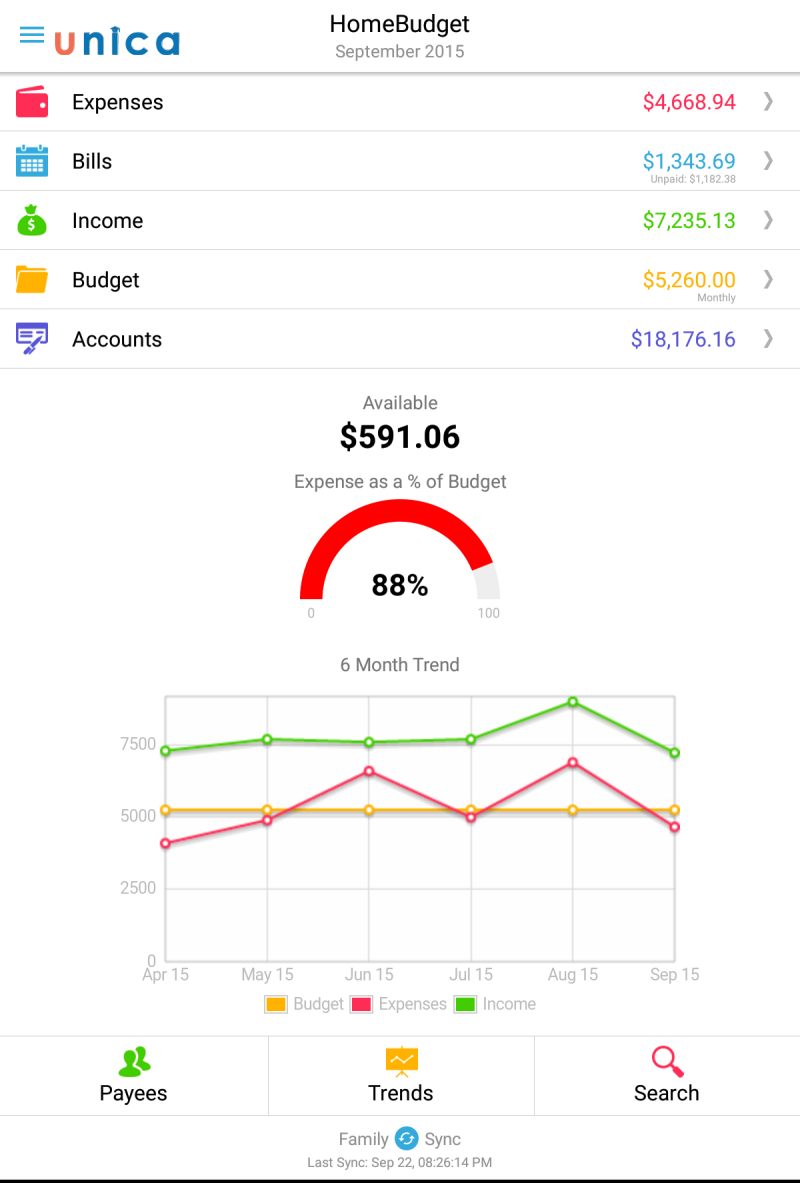Expand the Accounts row chevron

click(x=768, y=338)
